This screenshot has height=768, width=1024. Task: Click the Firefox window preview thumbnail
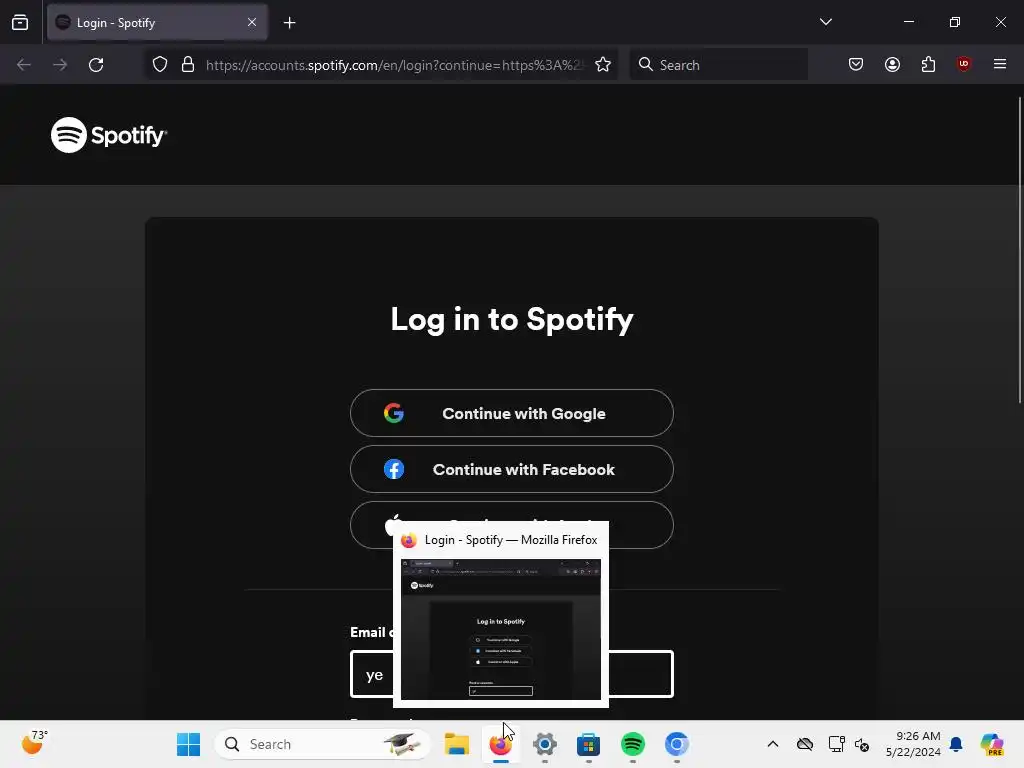501,629
